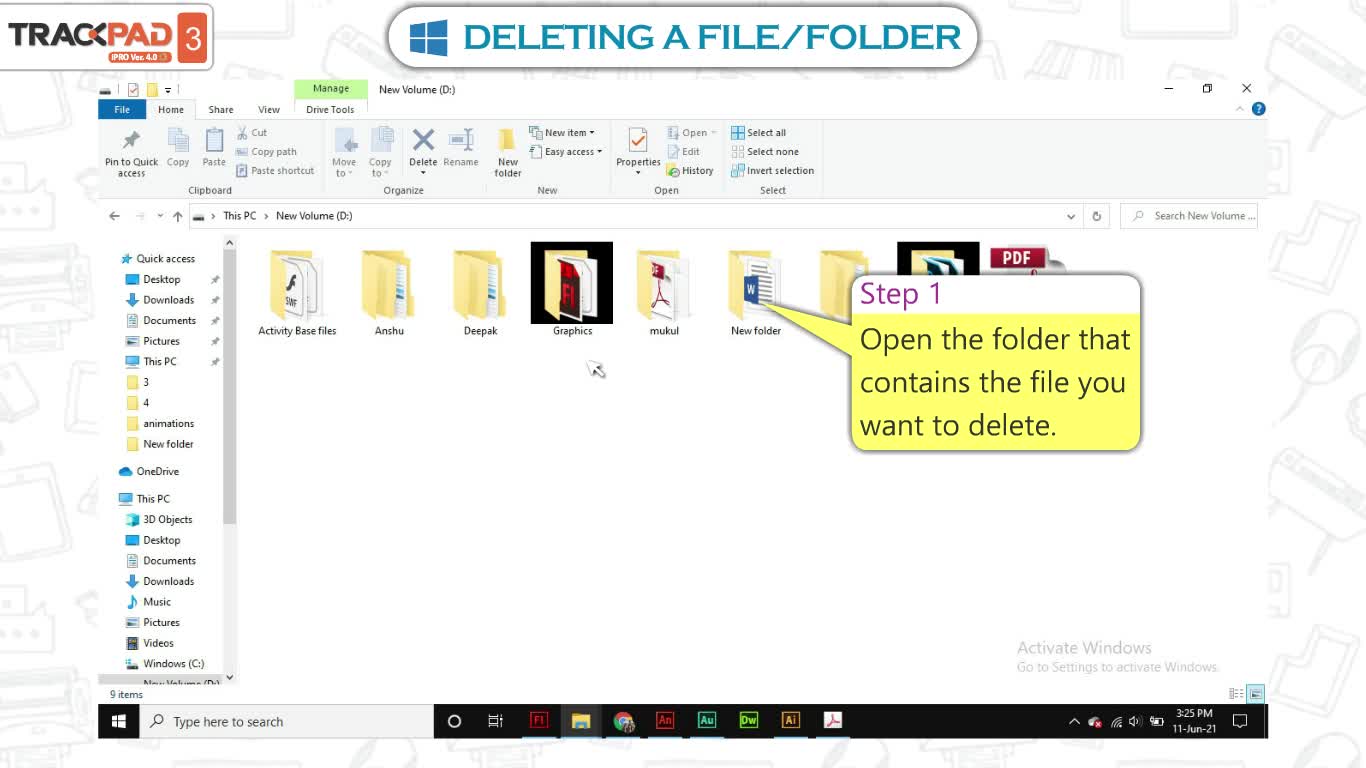This screenshot has width=1366, height=768.
Task: Click This PC in the breadcrumb path
Action: click(x=239, y=216)
